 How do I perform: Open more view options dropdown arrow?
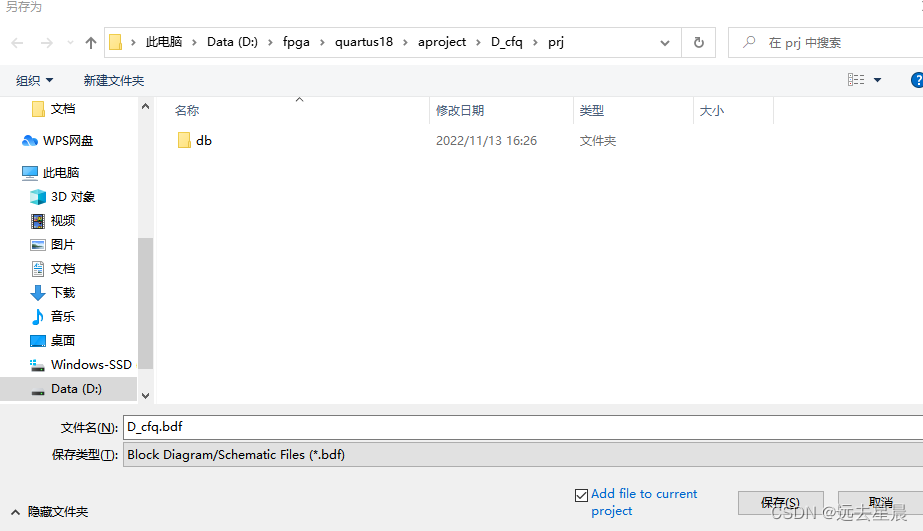click(877, 80)
